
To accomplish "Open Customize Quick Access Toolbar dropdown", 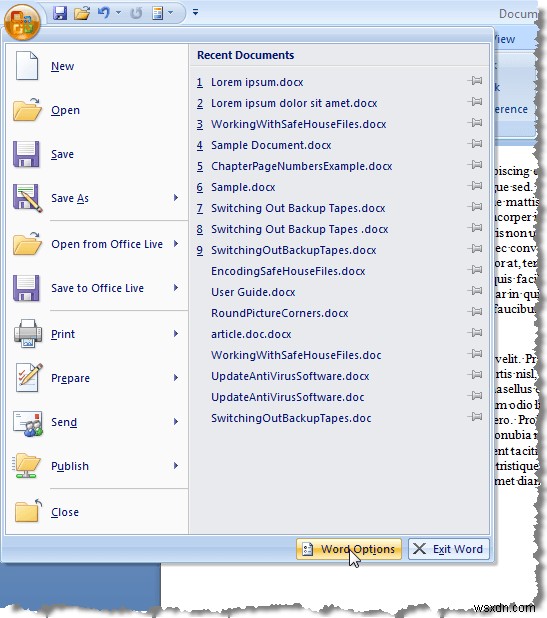I will (195, 13).
